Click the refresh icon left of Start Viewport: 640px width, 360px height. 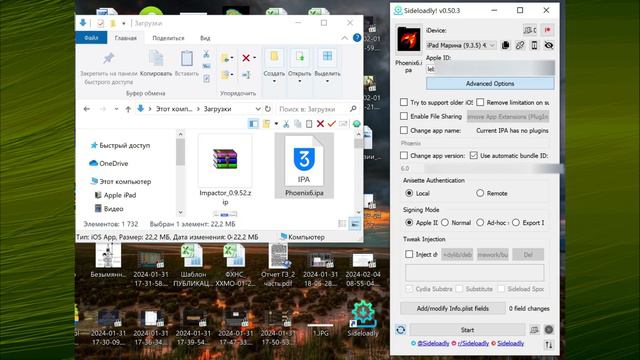400,330
